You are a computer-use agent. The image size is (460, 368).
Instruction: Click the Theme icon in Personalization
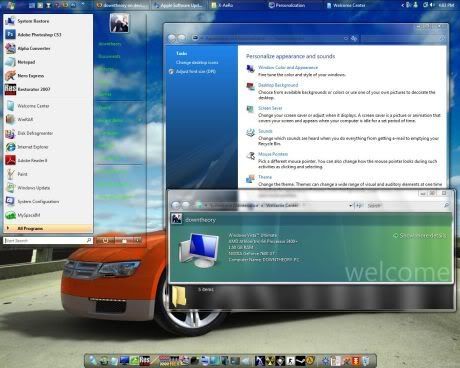click(x=250, y=179)
